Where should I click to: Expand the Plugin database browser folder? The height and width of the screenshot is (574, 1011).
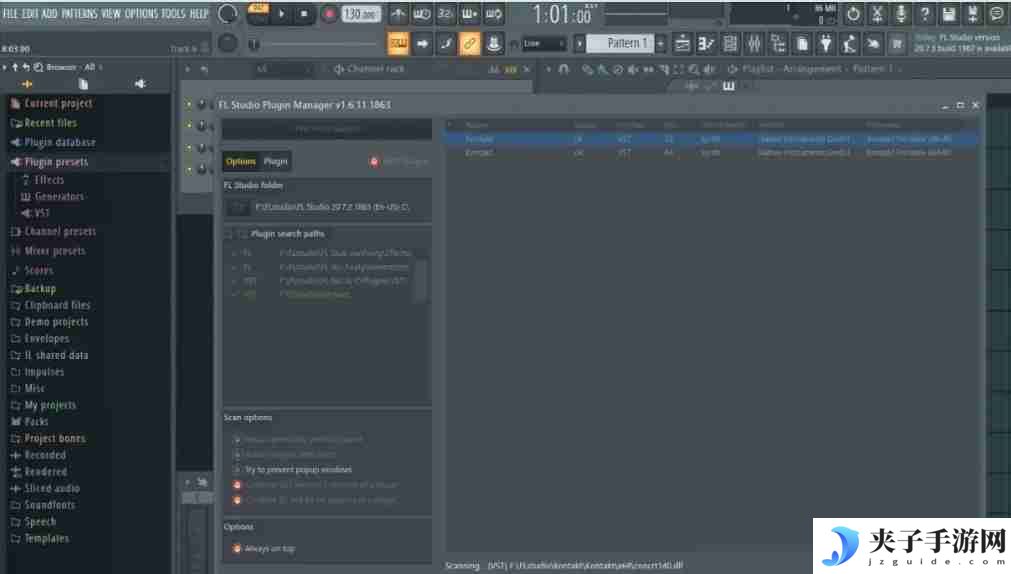[59, 143]
